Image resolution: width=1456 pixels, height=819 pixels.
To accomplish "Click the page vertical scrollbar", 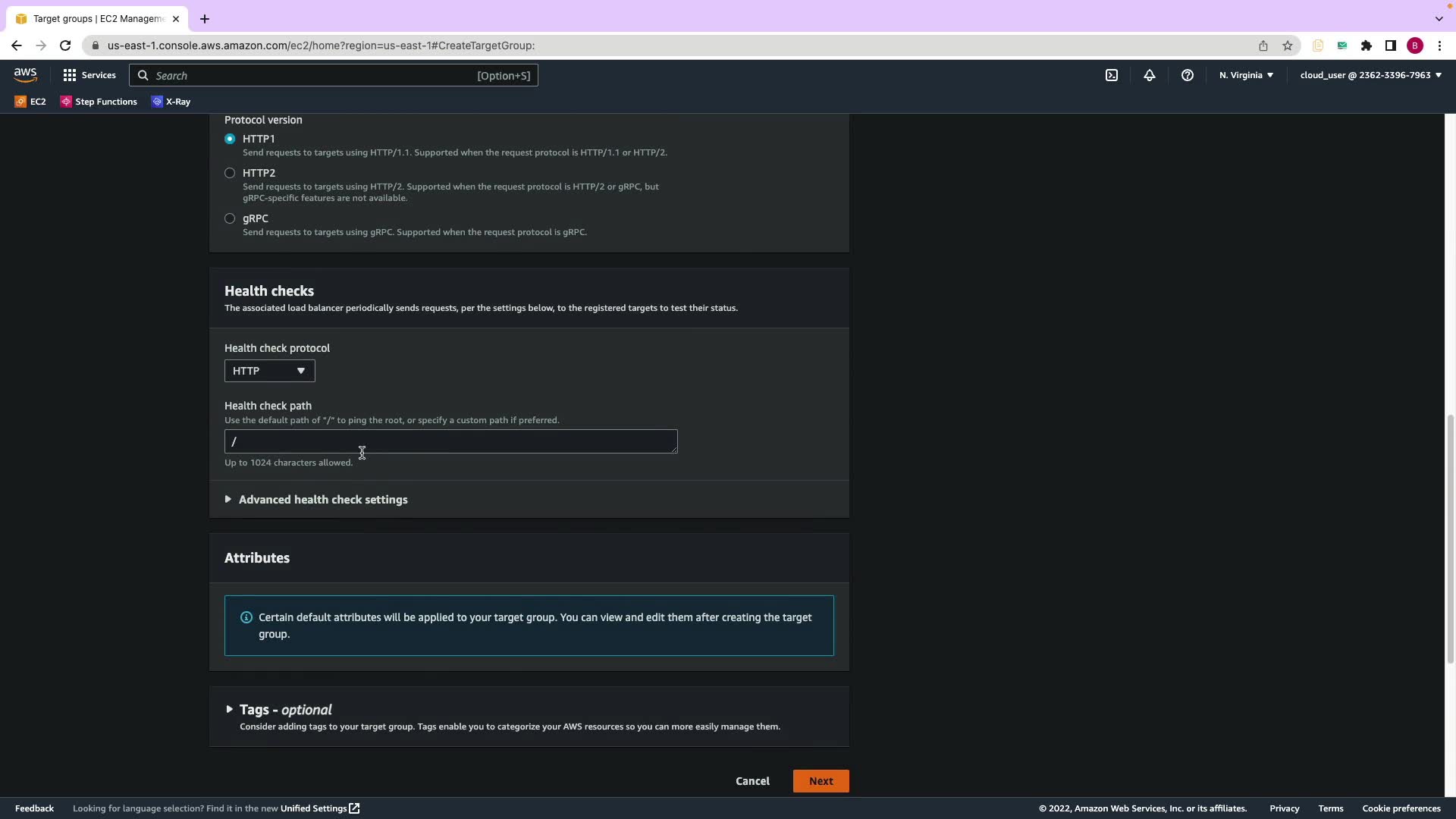I will [x=1450, y=538].
